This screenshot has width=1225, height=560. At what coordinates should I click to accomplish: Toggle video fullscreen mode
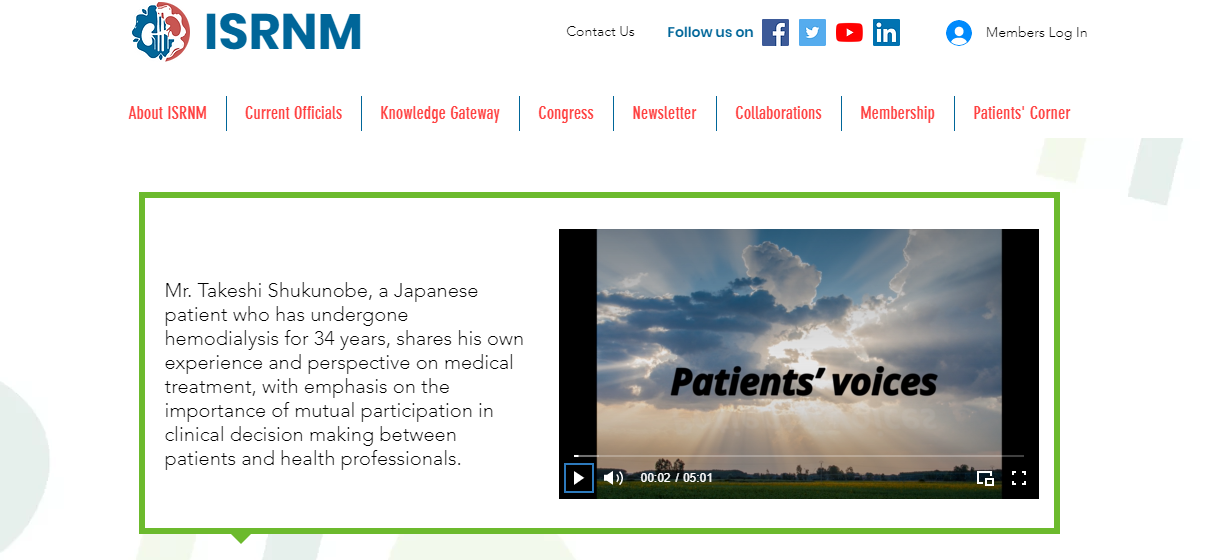(x=1019, y=478)
